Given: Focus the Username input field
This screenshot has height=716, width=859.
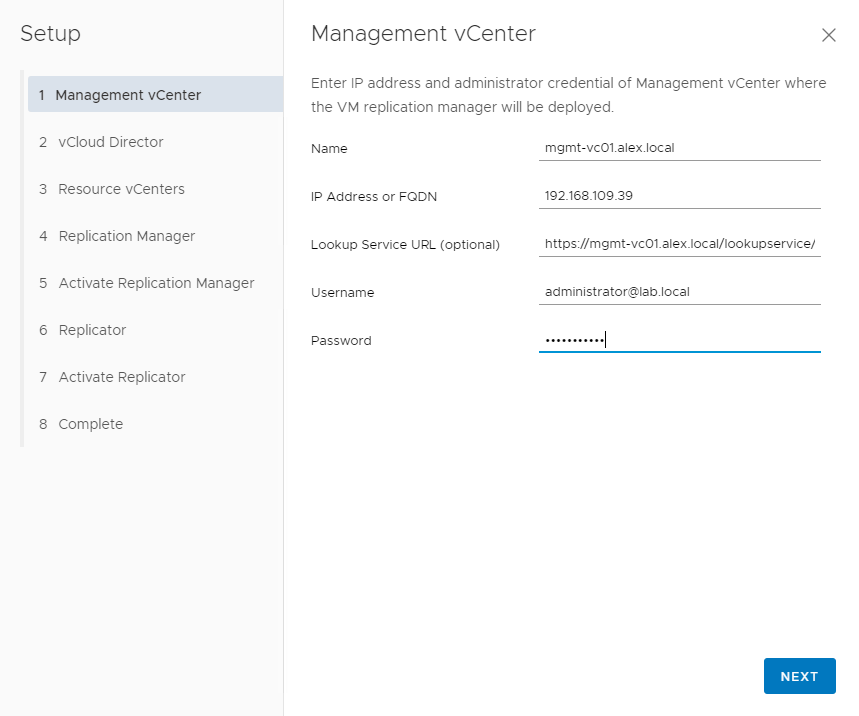Looking at the screenshot, I should click(679, 292).
